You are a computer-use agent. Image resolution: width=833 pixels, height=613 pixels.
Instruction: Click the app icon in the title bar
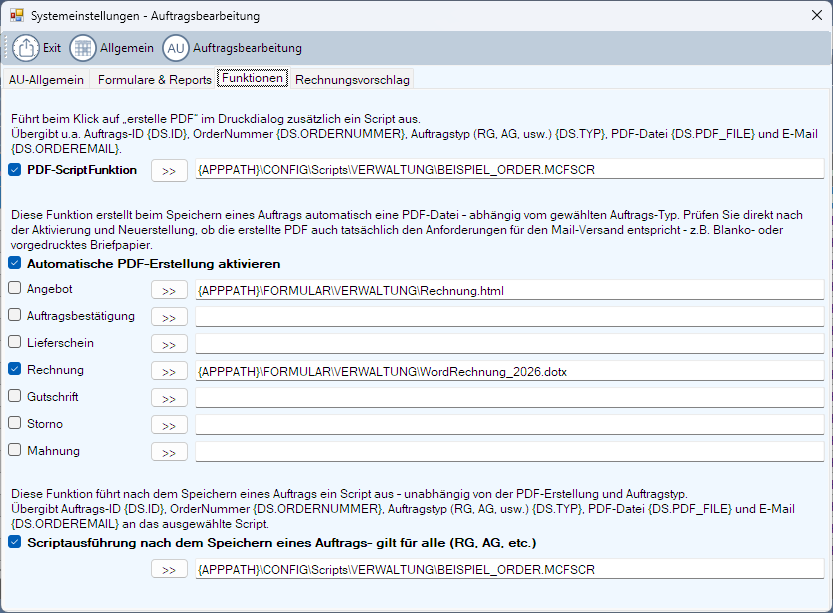[x=16, y=16]
